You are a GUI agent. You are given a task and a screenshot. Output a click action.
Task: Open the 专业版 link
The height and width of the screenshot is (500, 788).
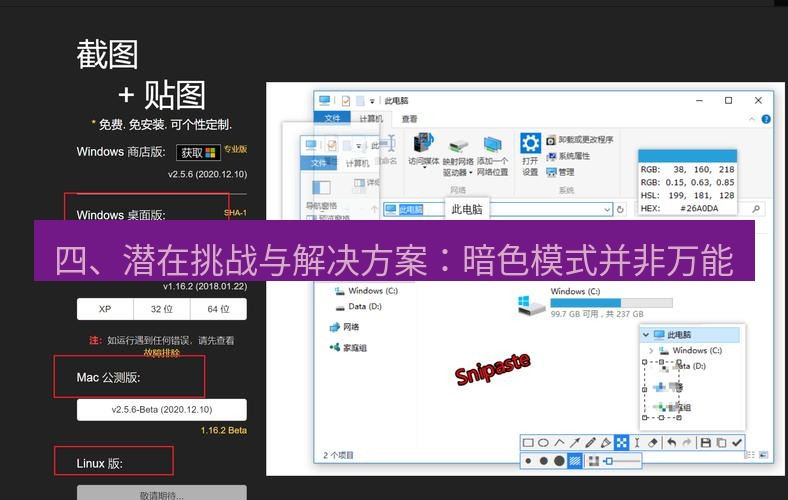click(235, 149)
